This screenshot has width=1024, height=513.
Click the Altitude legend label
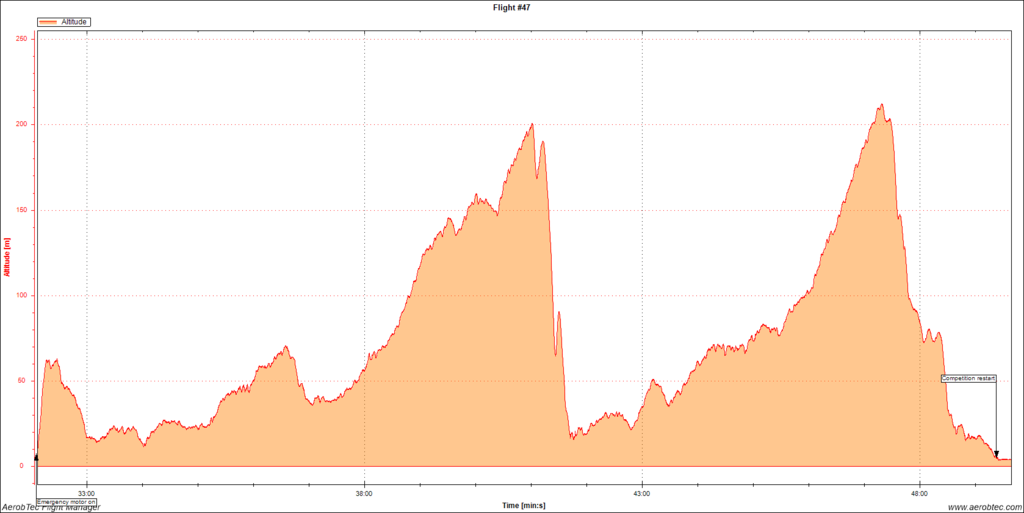pyautogui.click(x=76, y=21)
